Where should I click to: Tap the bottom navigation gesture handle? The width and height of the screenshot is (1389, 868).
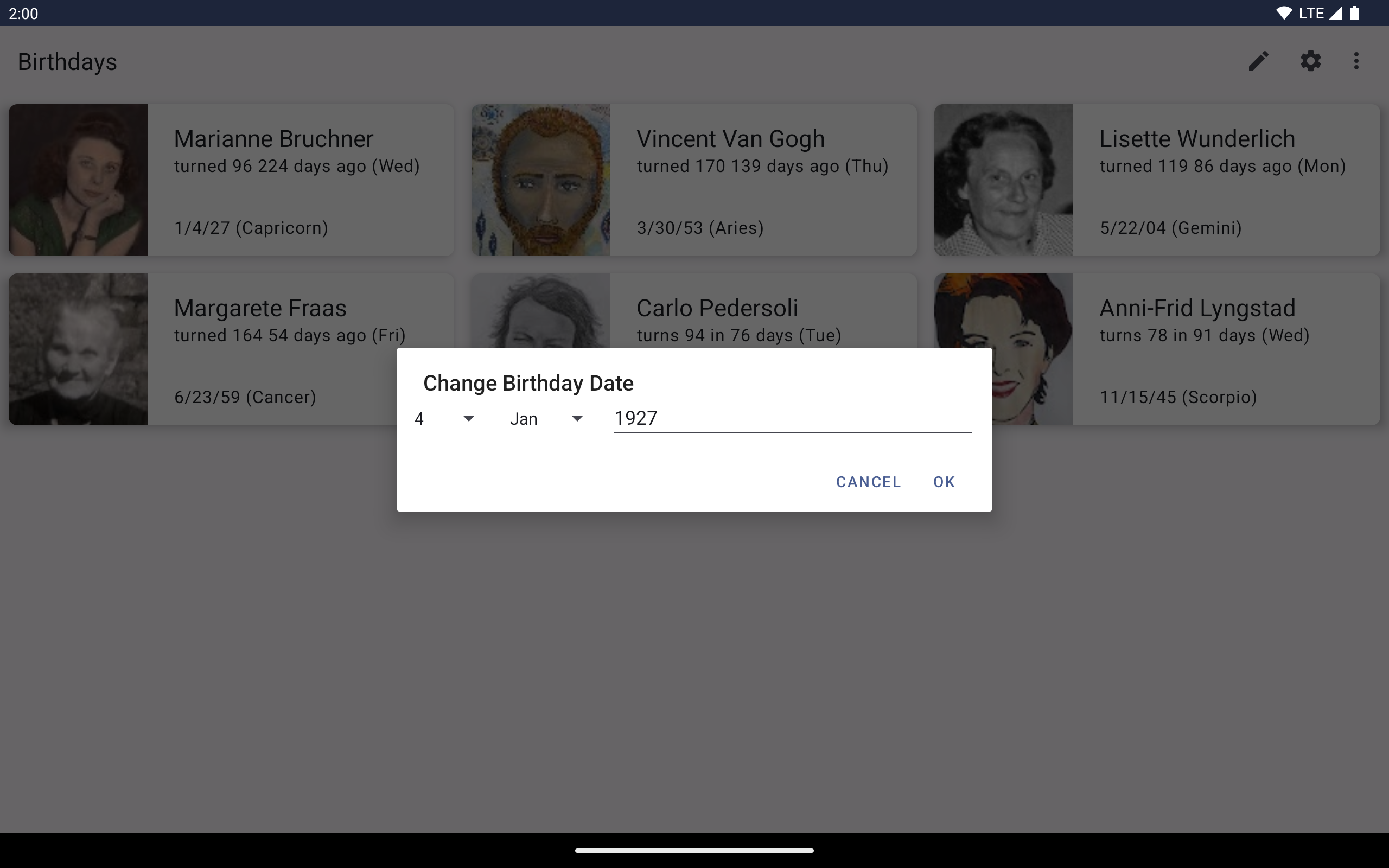click(694, 850)
